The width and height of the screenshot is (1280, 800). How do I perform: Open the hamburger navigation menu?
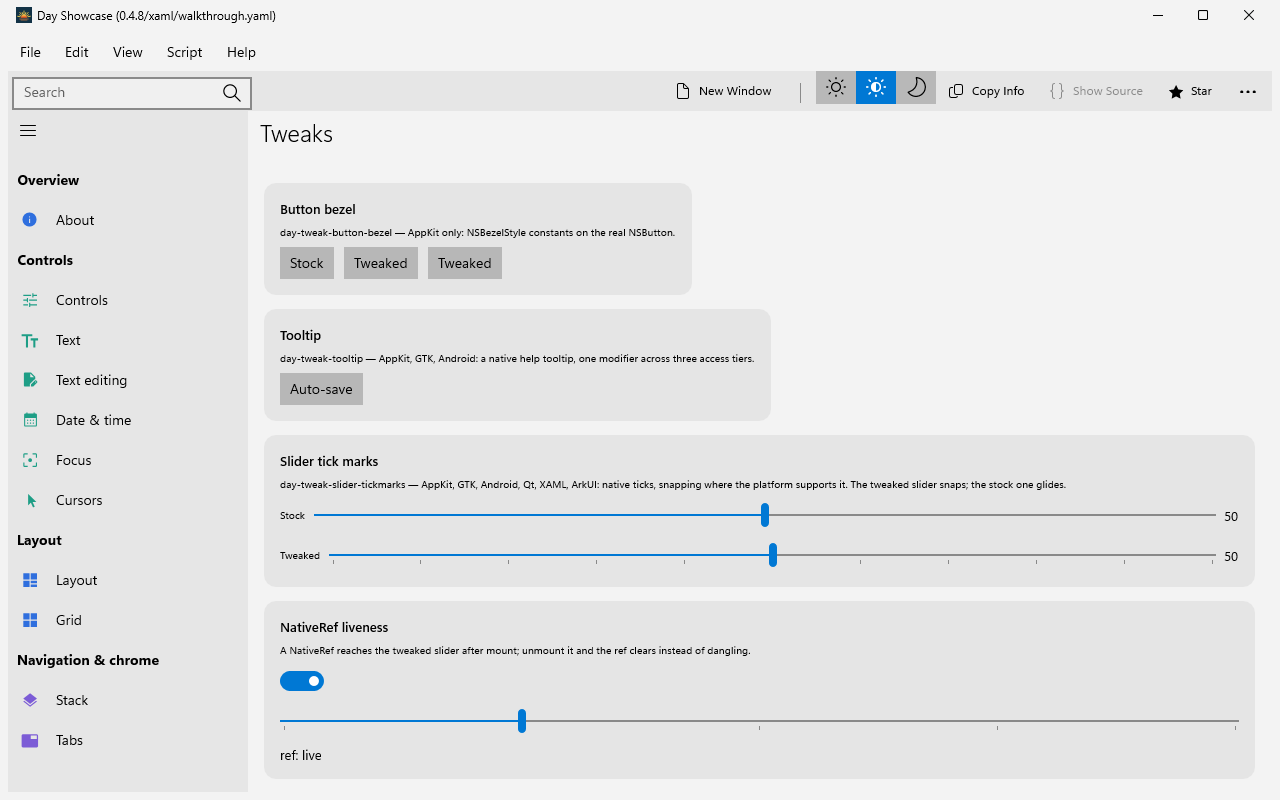[28, 131]
